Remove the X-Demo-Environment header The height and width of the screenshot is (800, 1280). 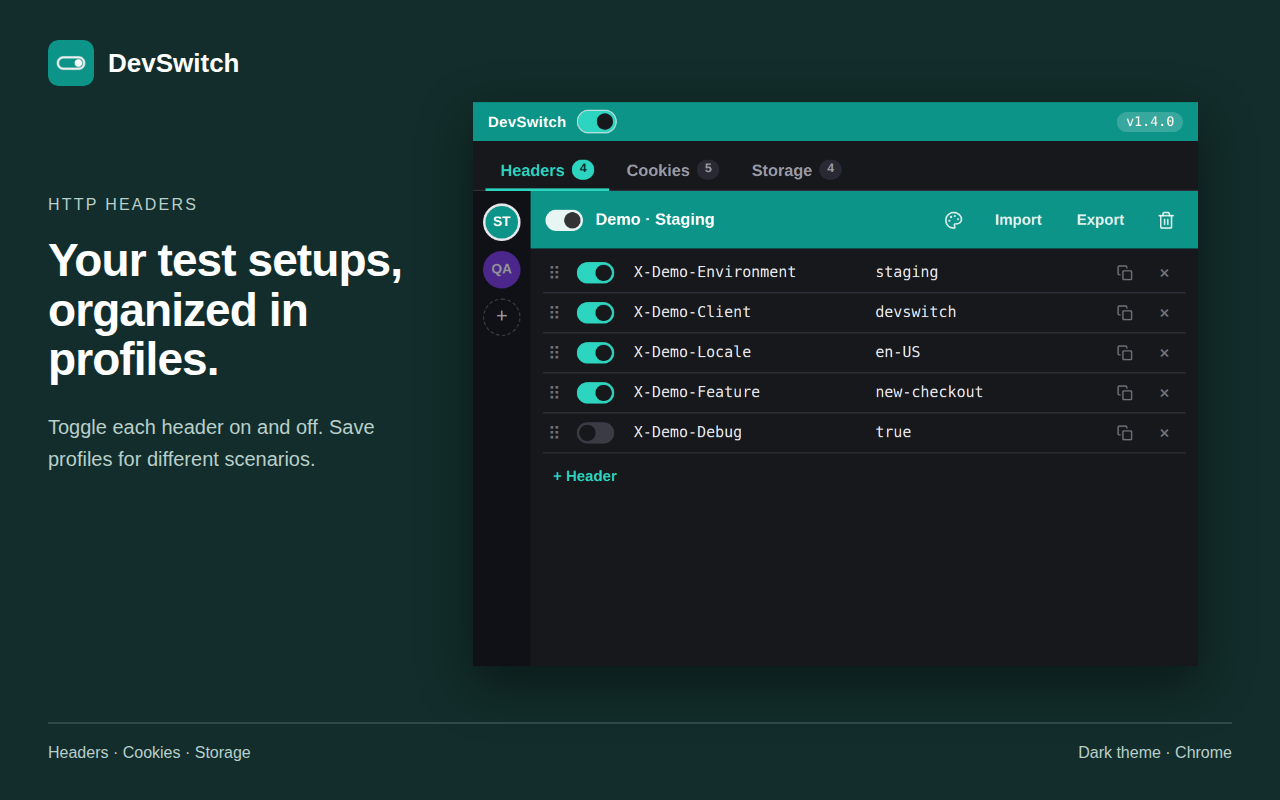pyautogui.click(x=1164, y=273)
